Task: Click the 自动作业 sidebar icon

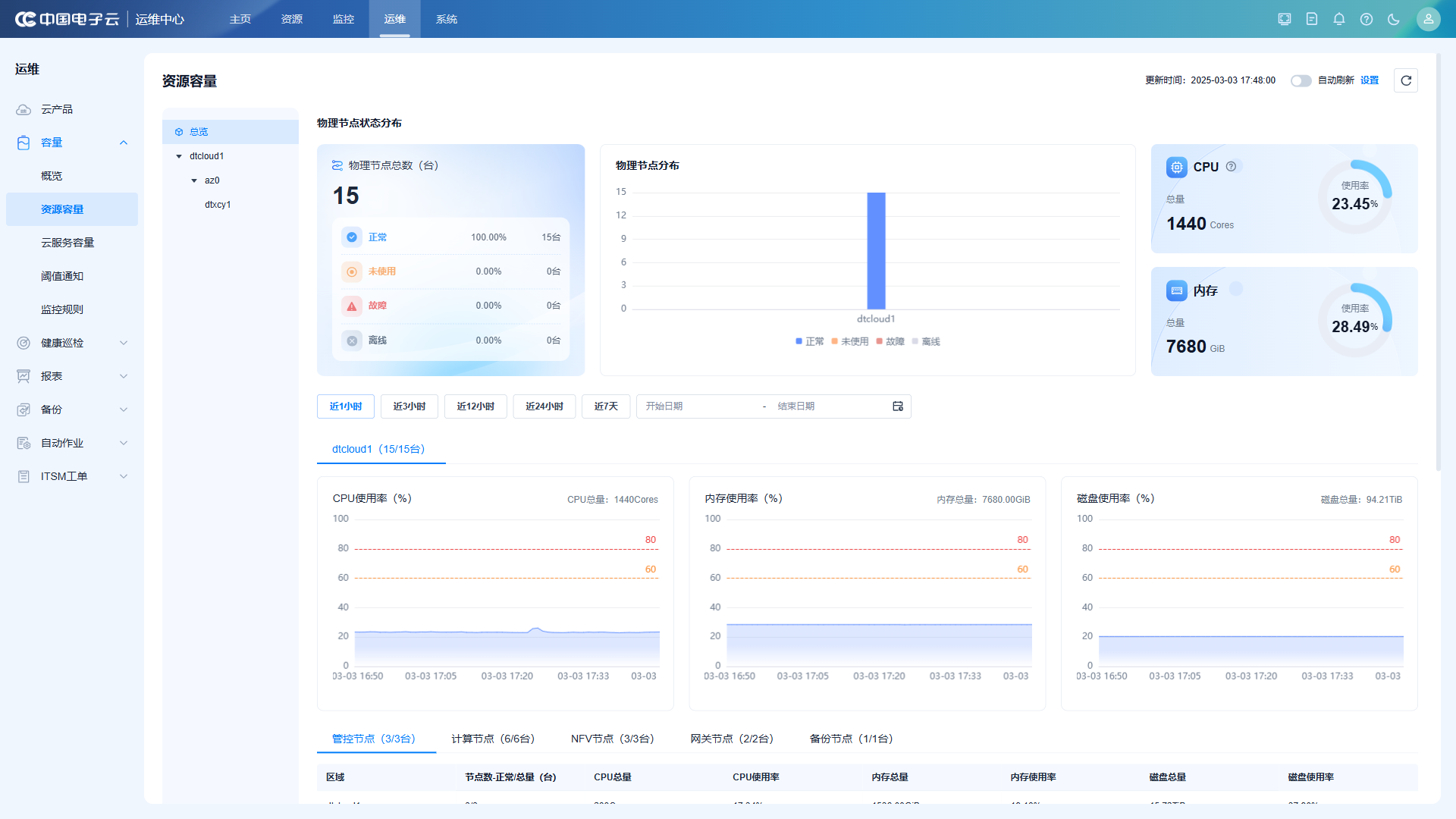Action: (24, 443)
